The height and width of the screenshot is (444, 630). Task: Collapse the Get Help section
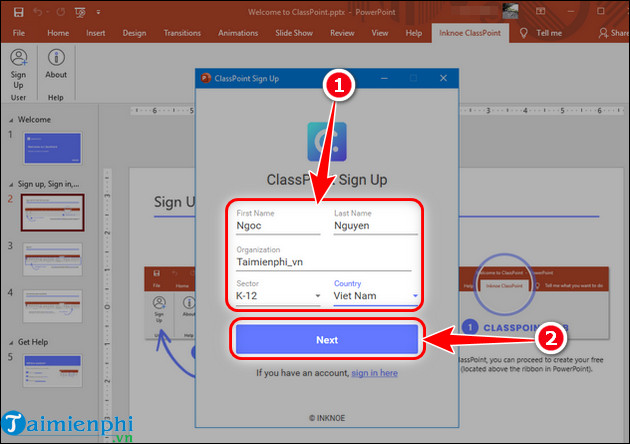coord(10,339)
